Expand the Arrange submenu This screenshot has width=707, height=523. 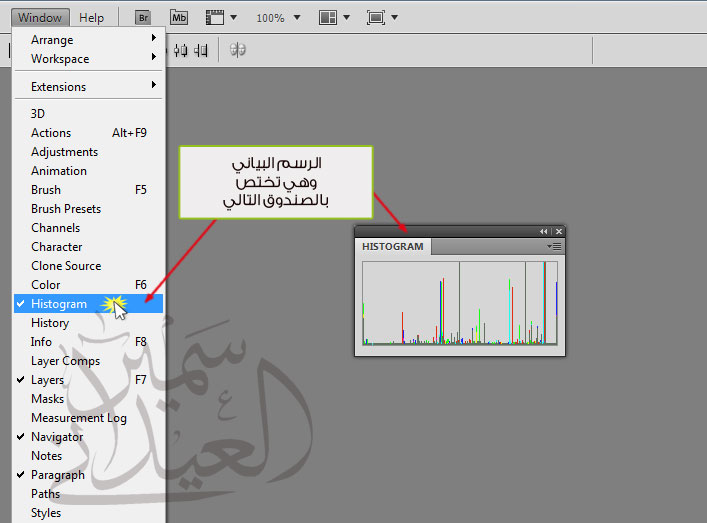[x=52, y=40]
